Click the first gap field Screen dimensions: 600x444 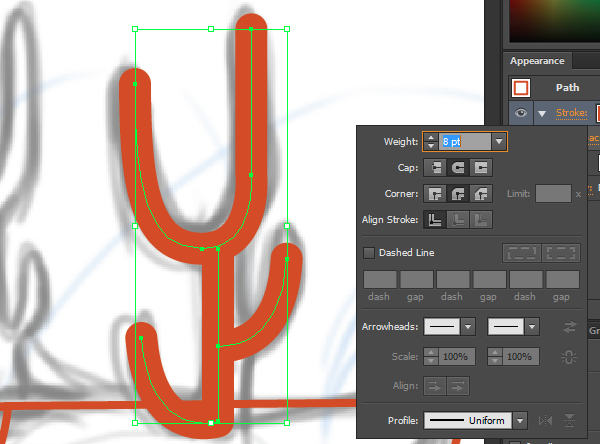pos(416,279)
